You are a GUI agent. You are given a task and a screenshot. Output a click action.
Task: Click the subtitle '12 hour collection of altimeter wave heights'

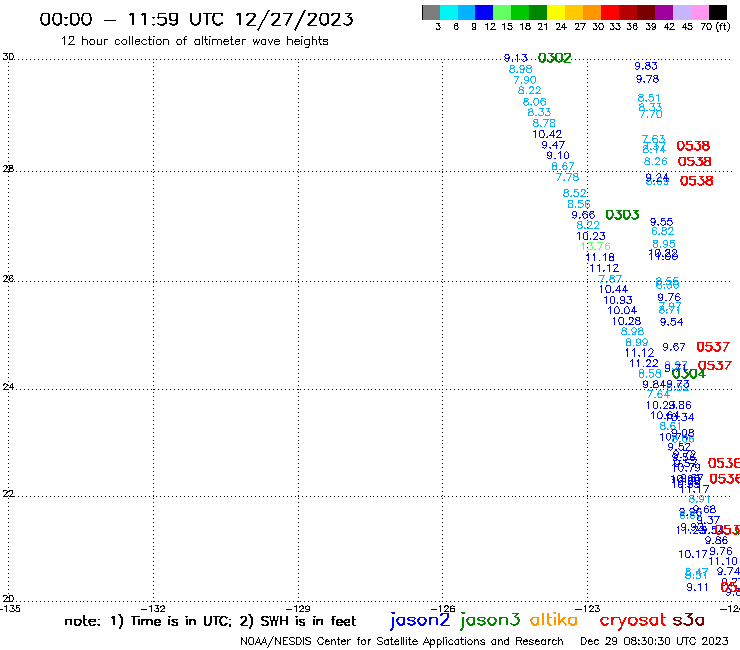coord(194,41)
